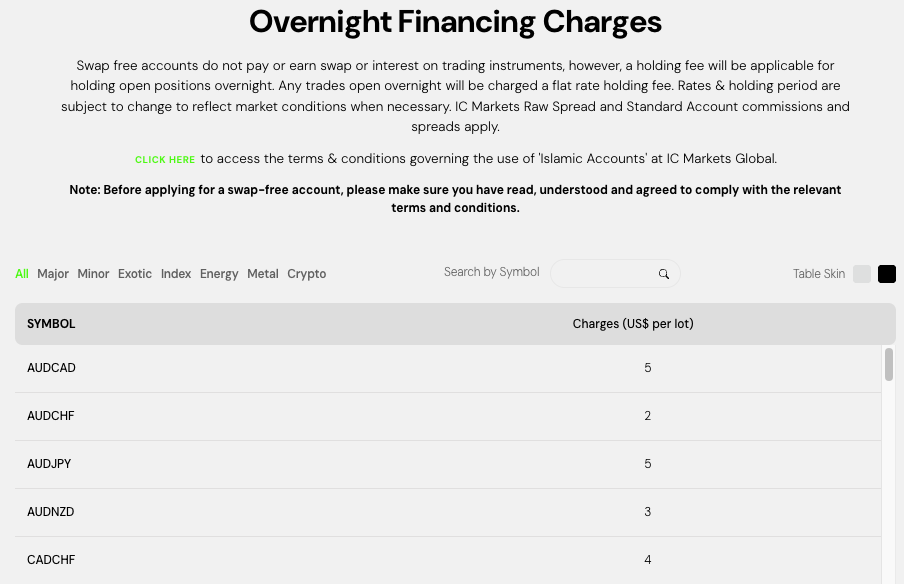The width and height of the screenshot is (904, 584).
Task: Open the Minor instruments tab
Action: [93, 273]
